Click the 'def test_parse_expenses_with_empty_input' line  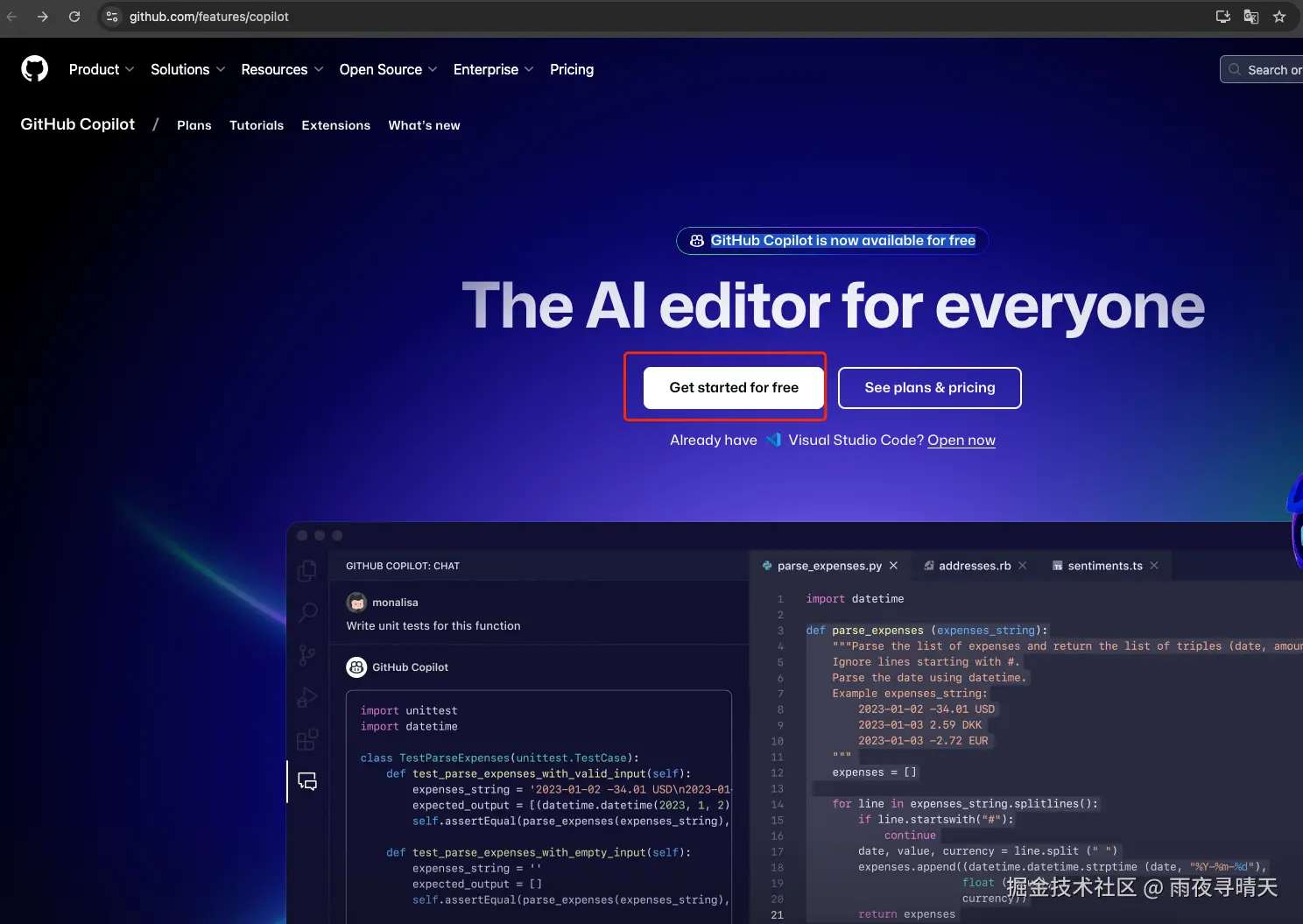539,852
